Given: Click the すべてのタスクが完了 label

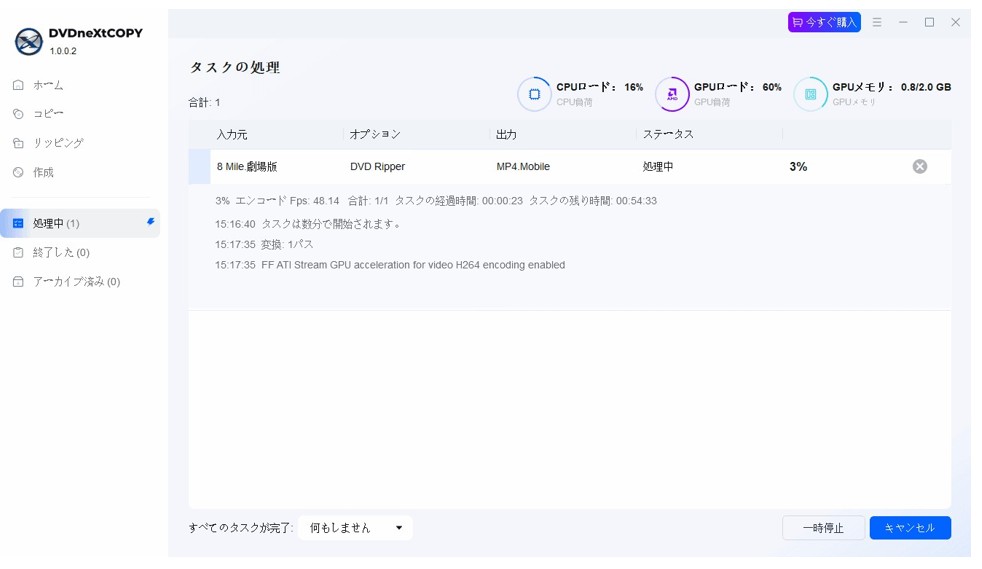Looking at the screenshot, I should pyautogui.click(x=241, y=528).
